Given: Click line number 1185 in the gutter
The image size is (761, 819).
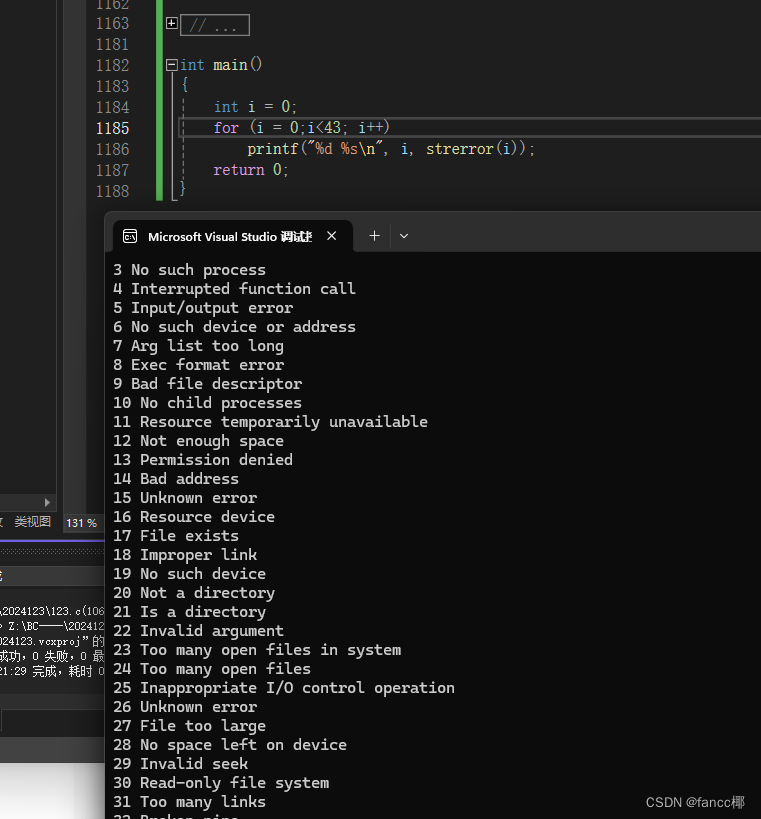Looking at the screenshot, I should pyautogui.click(x=112, y=128).
